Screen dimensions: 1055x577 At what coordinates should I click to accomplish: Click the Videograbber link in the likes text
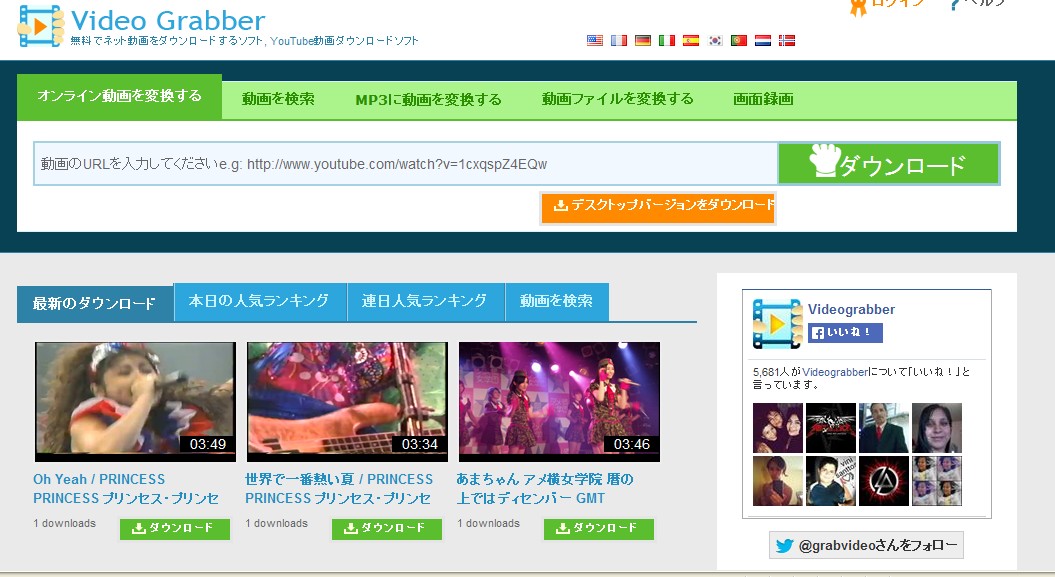pos(835,372)
